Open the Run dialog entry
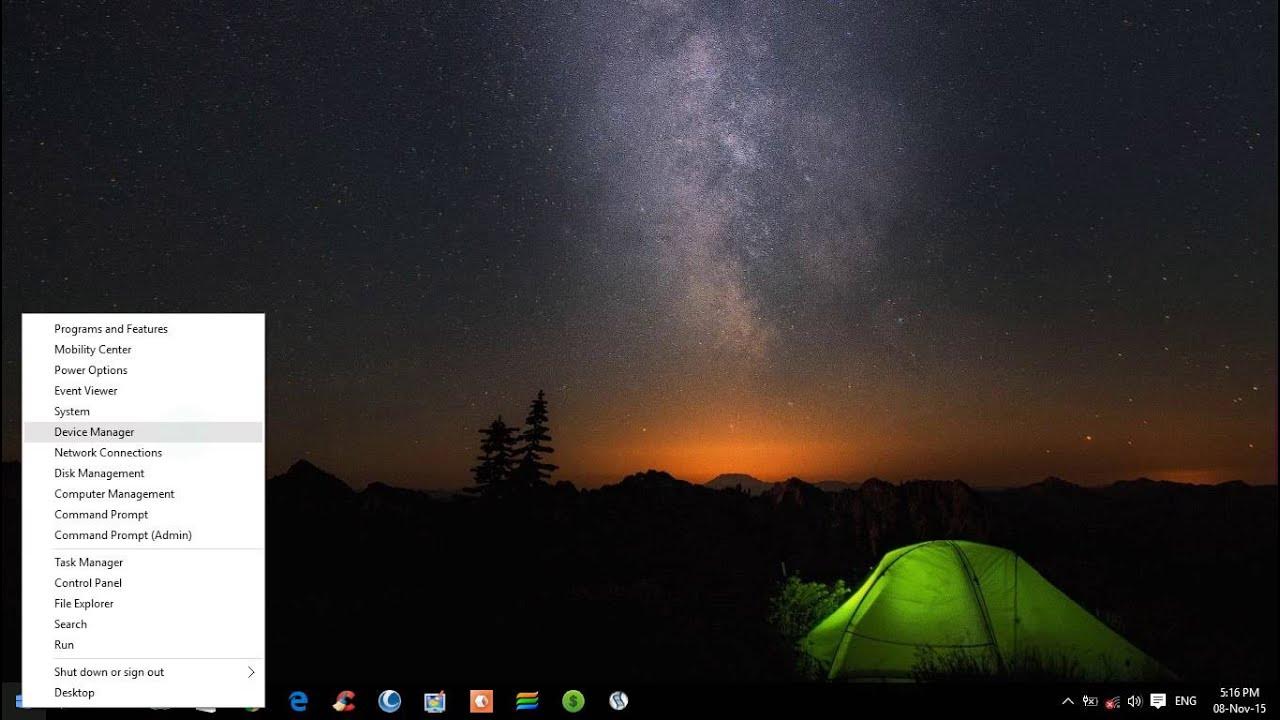This screenshot has height=720, width=1280. coord(143,645)
